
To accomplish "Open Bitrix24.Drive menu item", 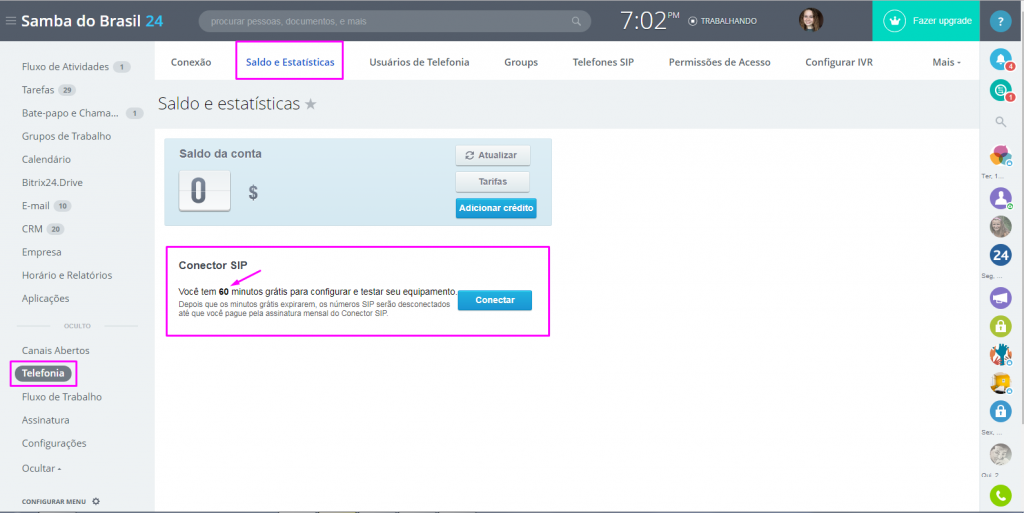I will [x=52, y=183].
